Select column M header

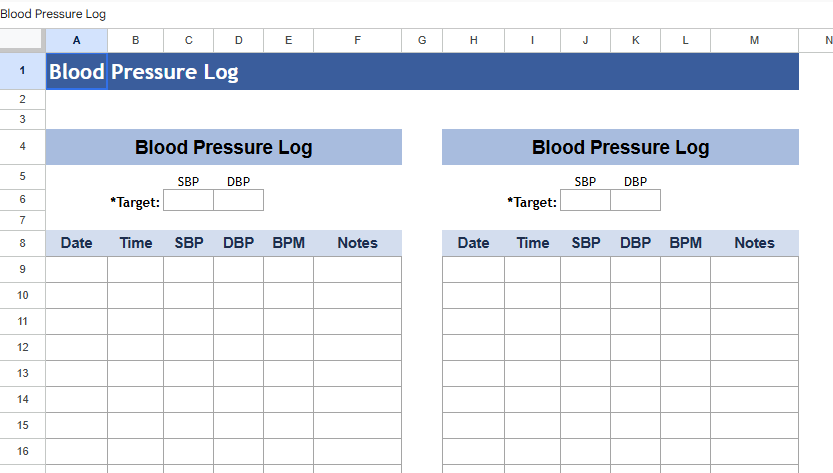tap(754, 40)
